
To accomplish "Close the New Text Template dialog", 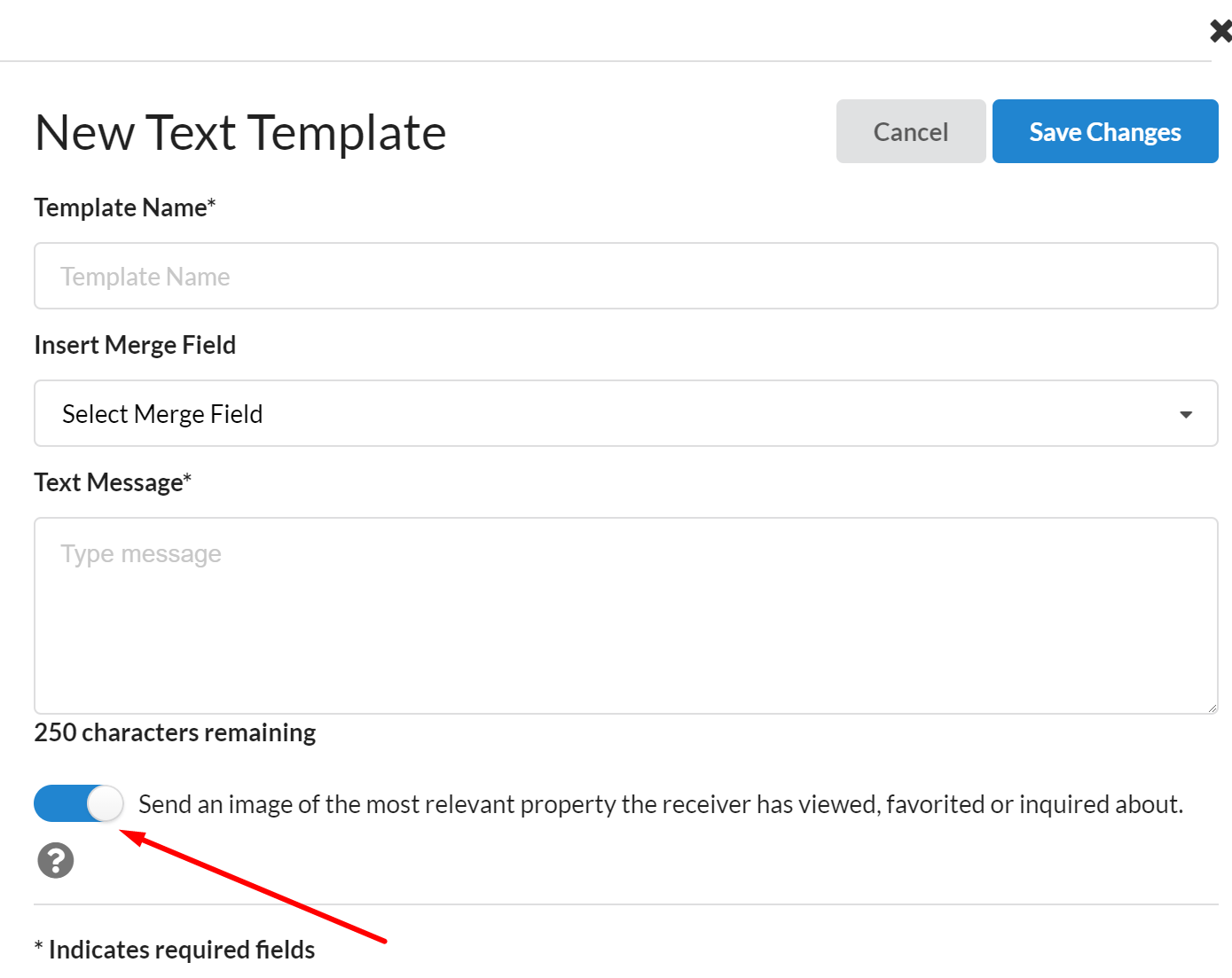I will pos(1220,31).
